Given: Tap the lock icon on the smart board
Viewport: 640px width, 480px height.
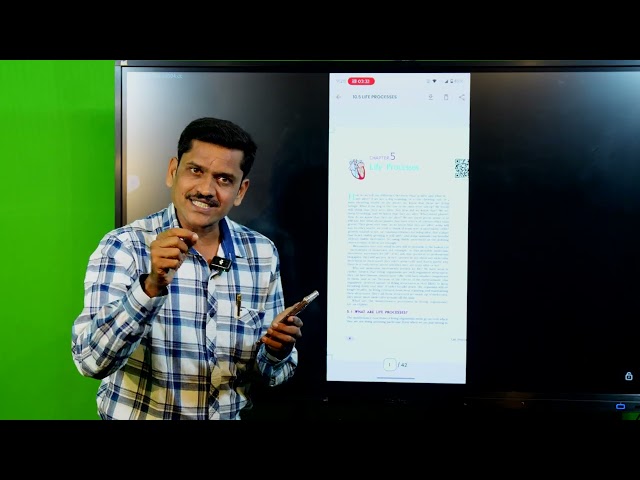Looking at the screenshot, I should 629,376.
